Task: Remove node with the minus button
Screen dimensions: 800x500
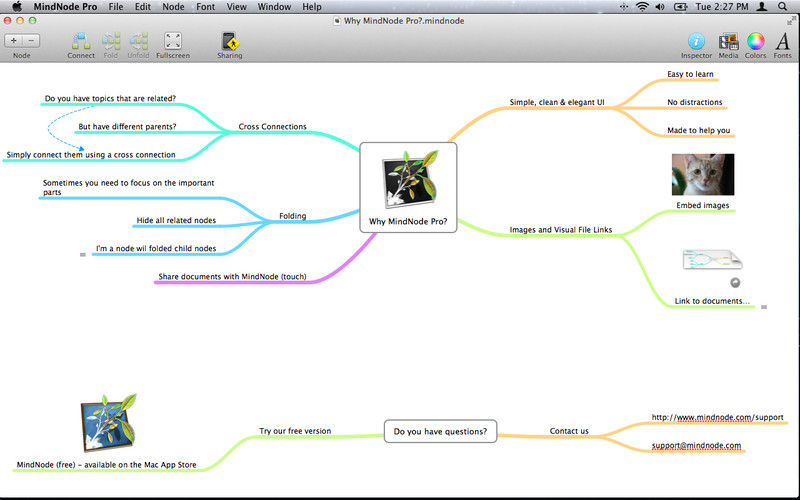Action: pos(31,41)
